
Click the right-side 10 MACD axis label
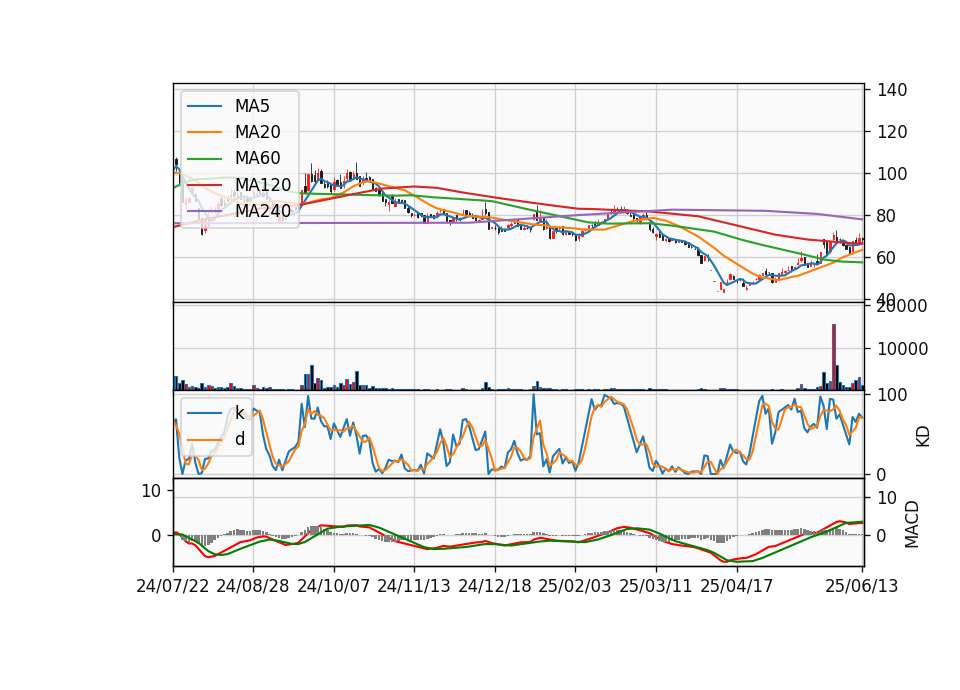[887, 498]
